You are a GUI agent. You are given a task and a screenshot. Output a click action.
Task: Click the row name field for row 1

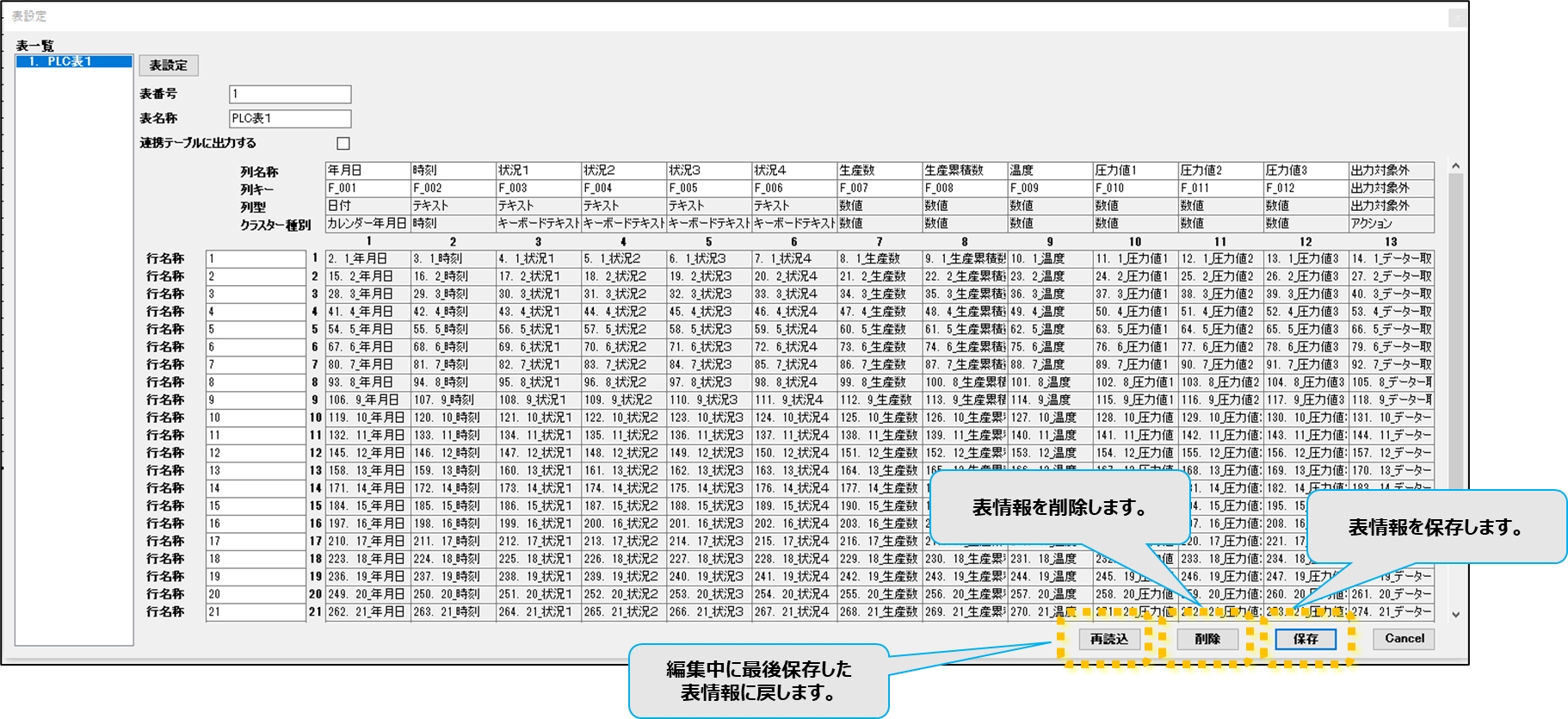256,258
